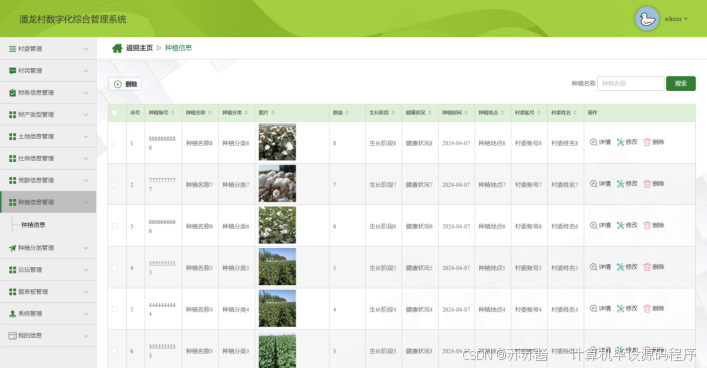Image resolution: width=707 pixels, height=368 pixels.
Task: Expand 财产类型管理 with its chevron
Action: [86, 115]
